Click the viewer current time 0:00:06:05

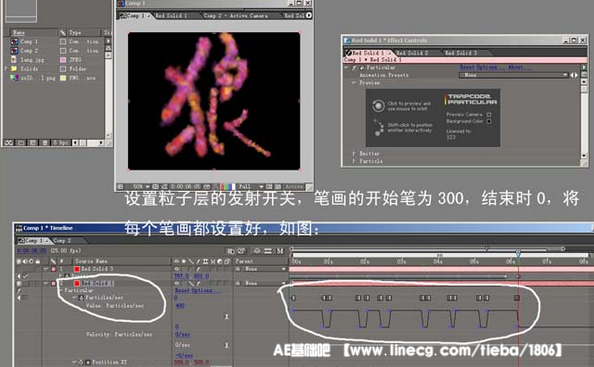pyautogui.click(x=186, y=187)
